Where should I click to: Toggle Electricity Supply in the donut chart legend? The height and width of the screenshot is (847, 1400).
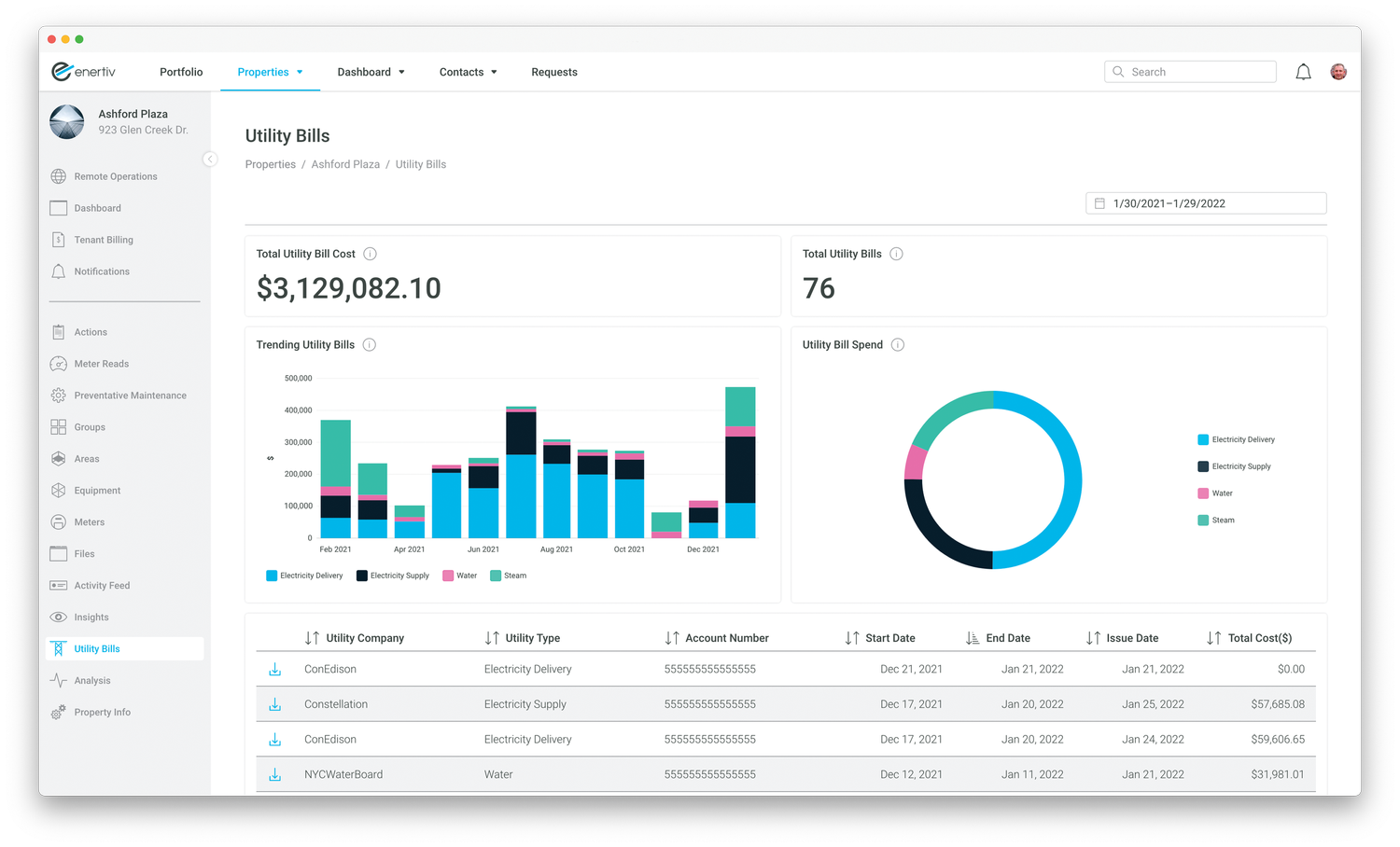pos(1234,466)
